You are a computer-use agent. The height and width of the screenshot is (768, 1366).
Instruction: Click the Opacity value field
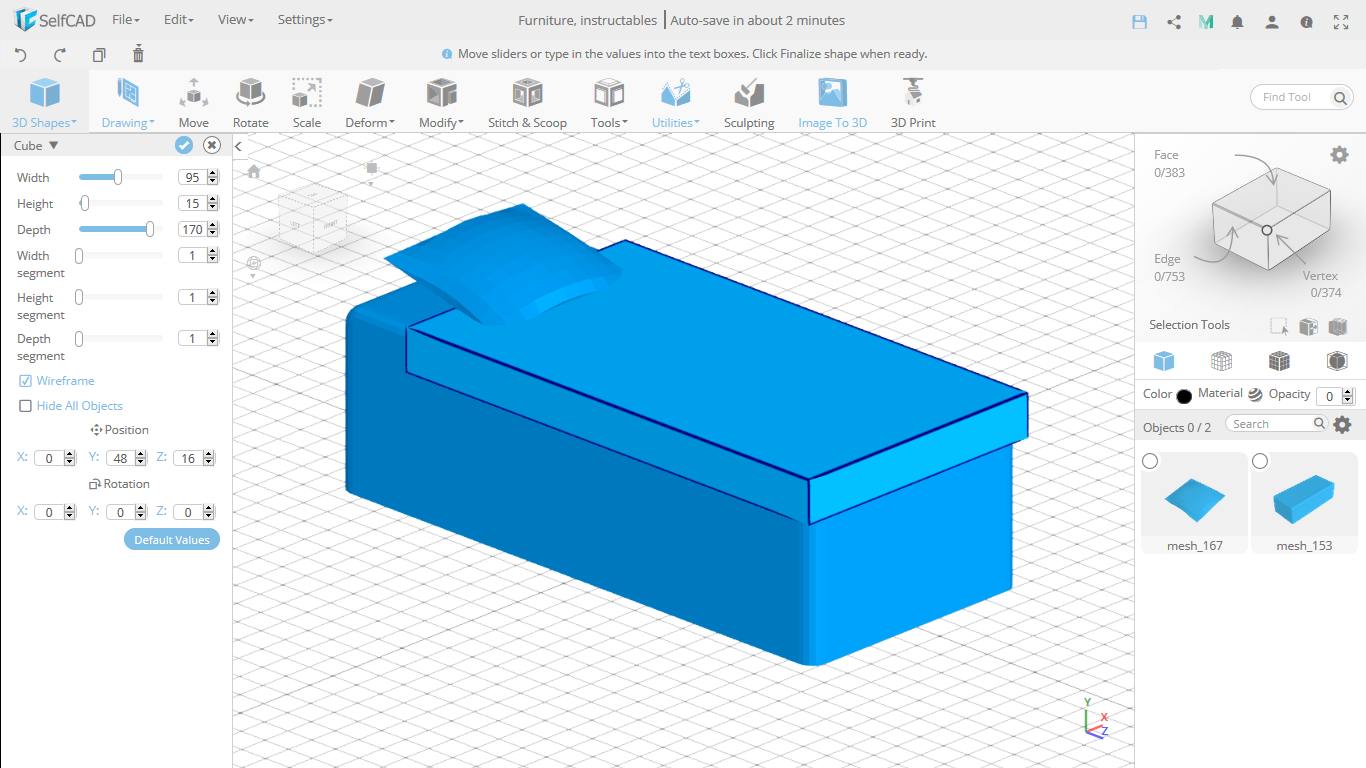tap(1329, 396)
